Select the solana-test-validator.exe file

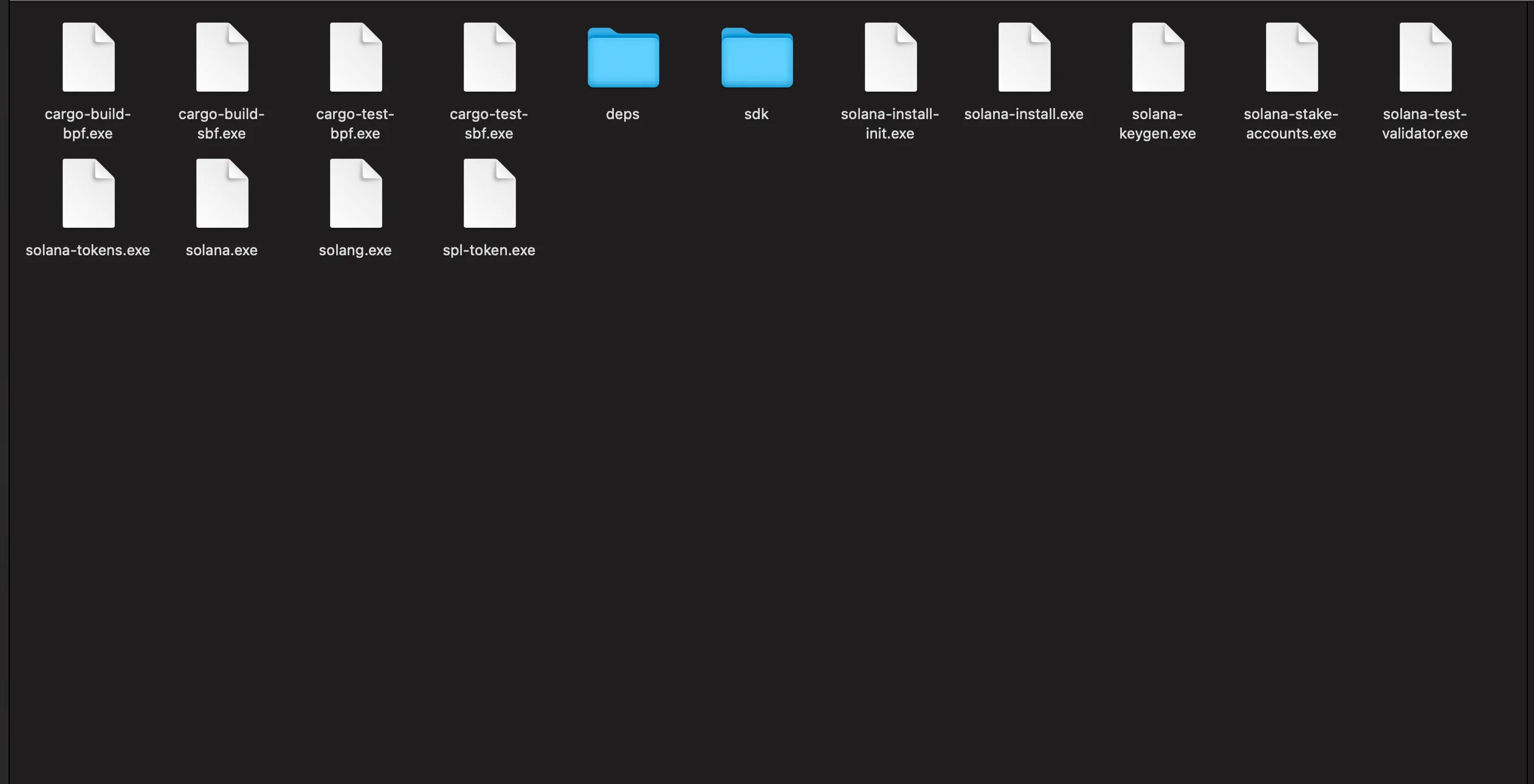1425,56
